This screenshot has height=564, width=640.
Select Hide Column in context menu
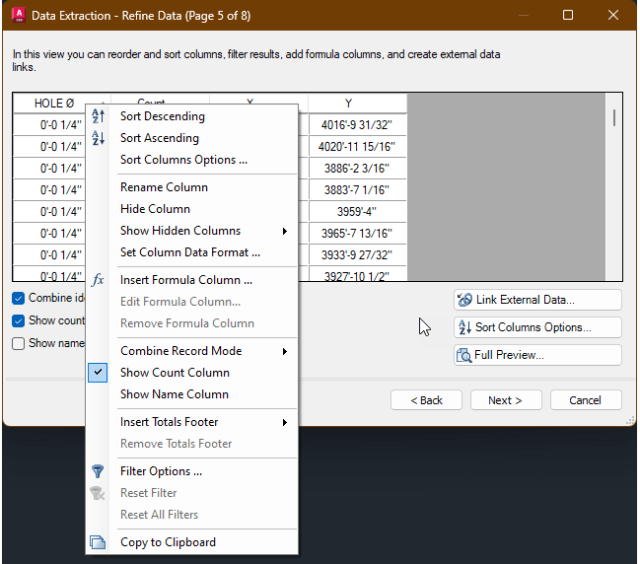(192, 209)
